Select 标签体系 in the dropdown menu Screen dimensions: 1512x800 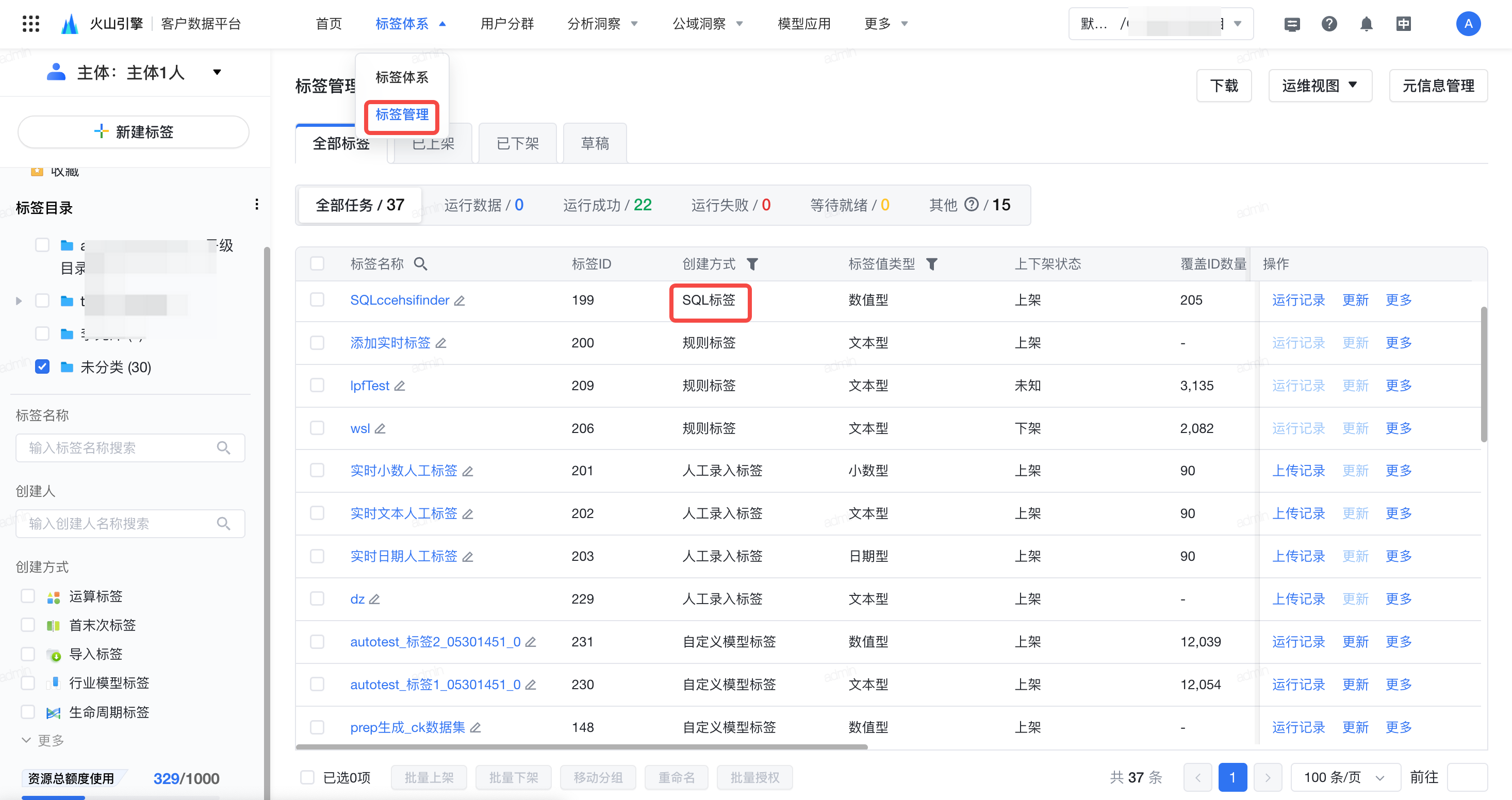[x=402, y=77]
